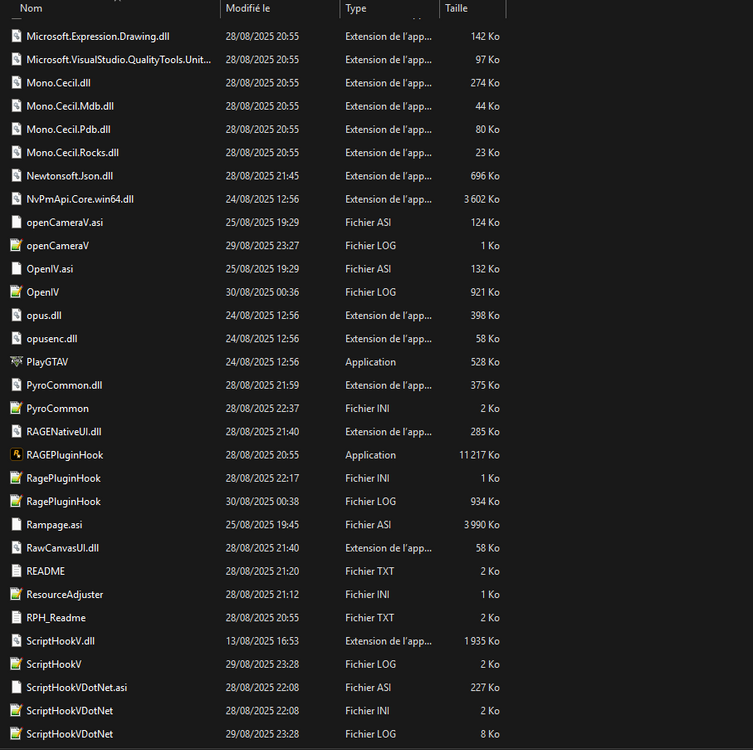Click the 29/08/2025 23:27 modified date
The width and height of the screenshot is (753, 750).
point(262,245)
